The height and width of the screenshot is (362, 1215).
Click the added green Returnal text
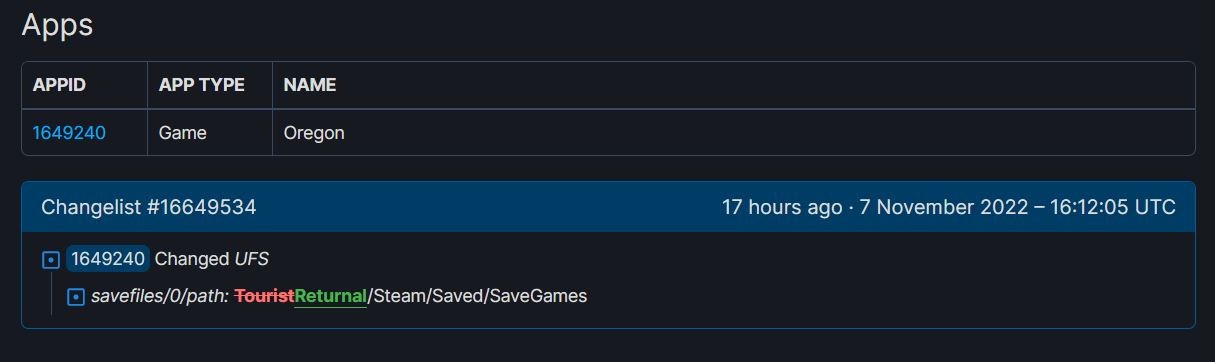(331, 296)
